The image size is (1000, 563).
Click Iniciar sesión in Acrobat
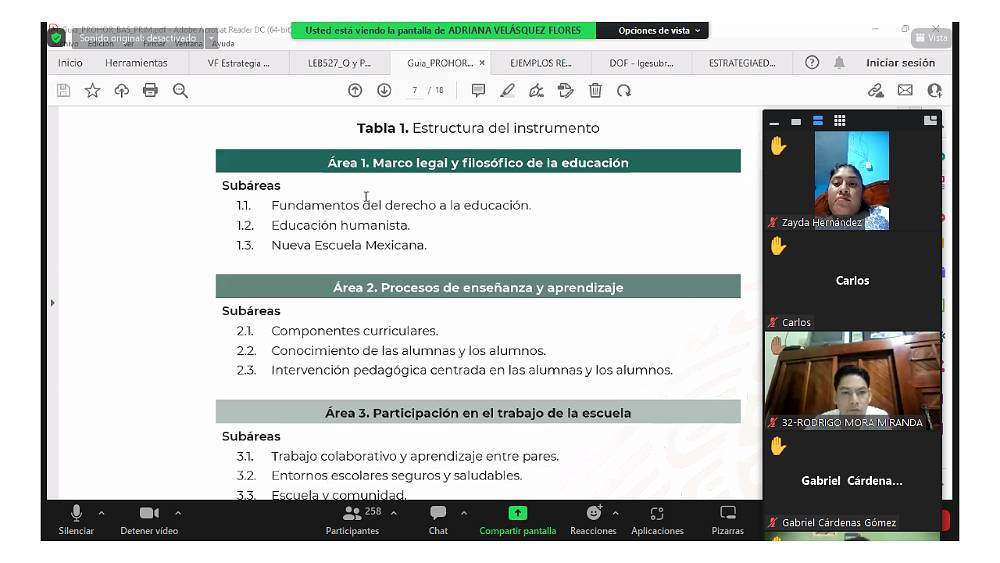point(900,63)
